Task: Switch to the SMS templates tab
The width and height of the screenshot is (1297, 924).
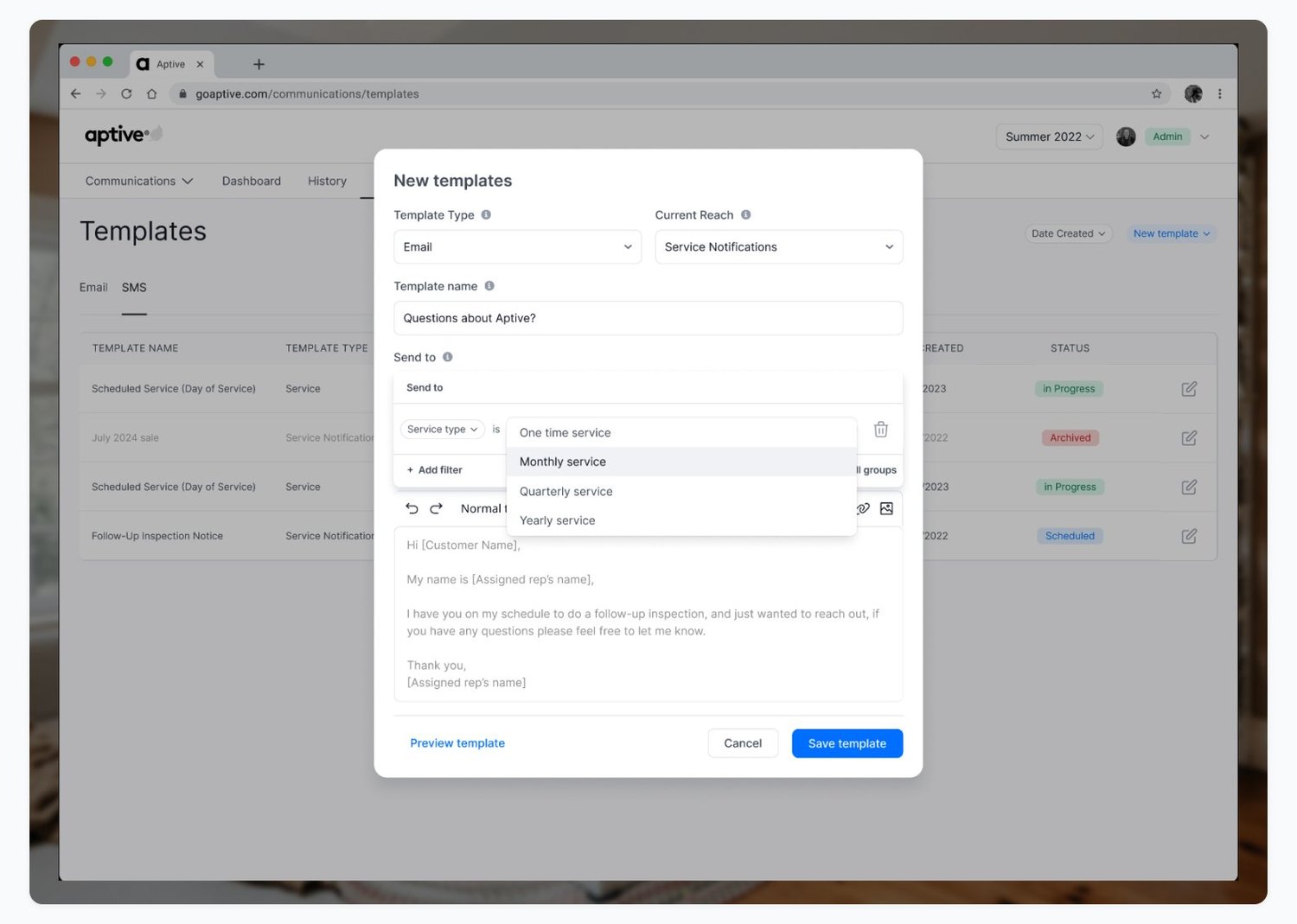Action: pos(134,287)
